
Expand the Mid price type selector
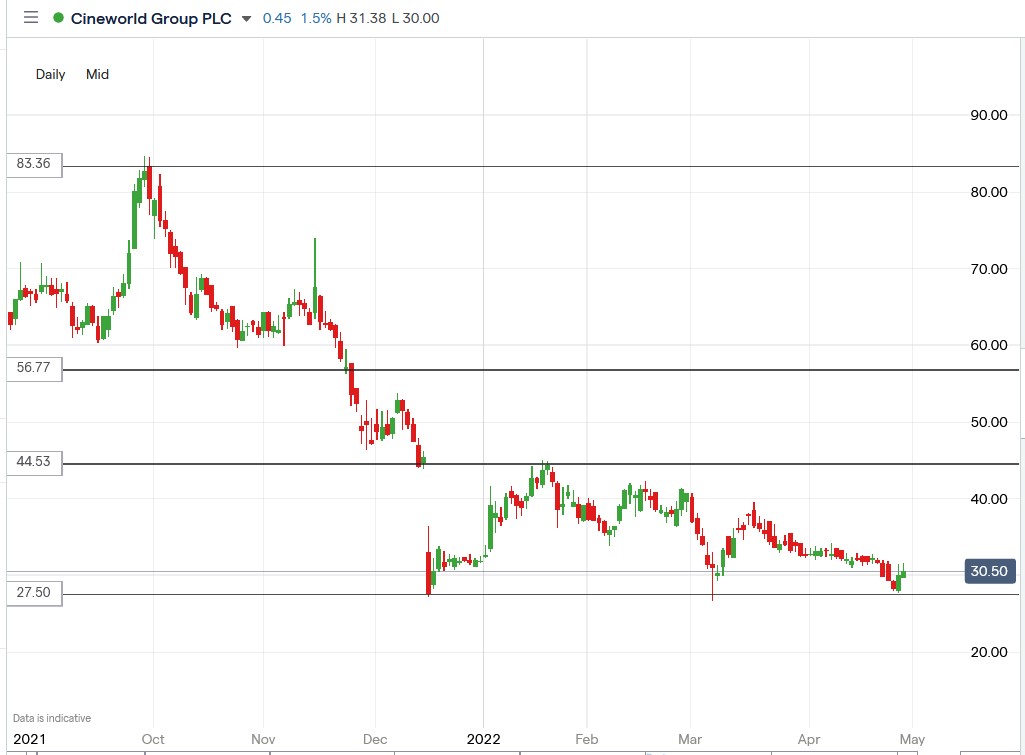[97, 74]
